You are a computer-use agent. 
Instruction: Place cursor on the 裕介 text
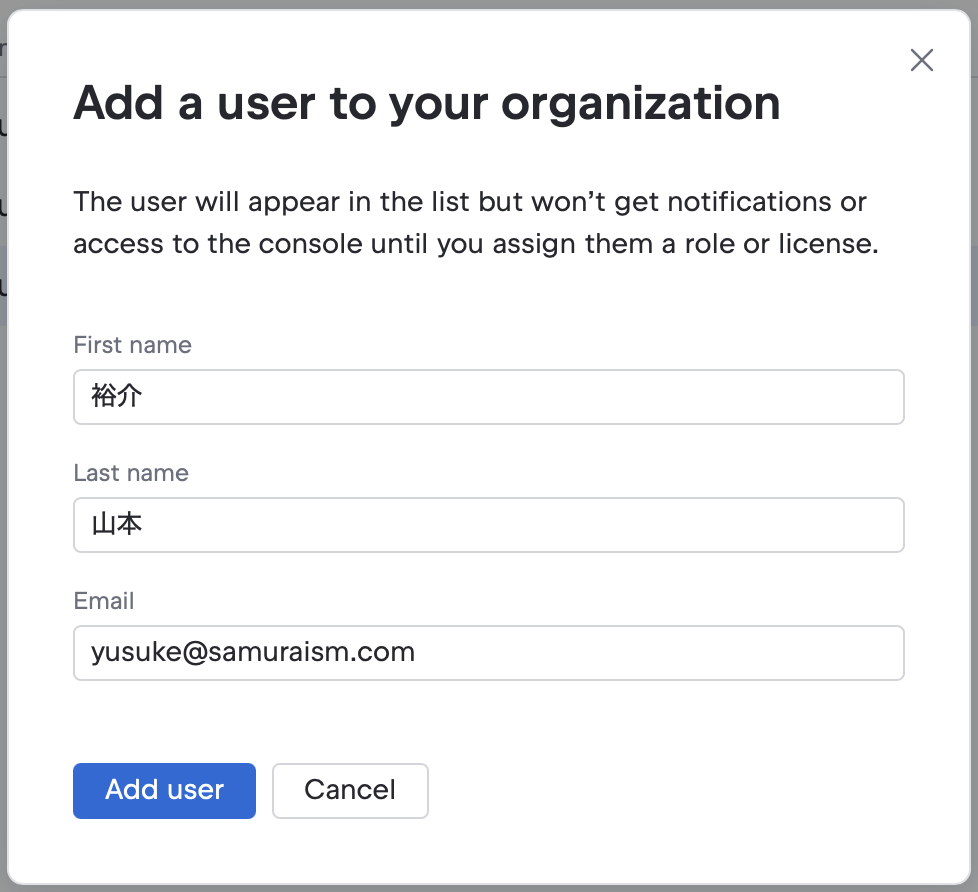point(117,397)
